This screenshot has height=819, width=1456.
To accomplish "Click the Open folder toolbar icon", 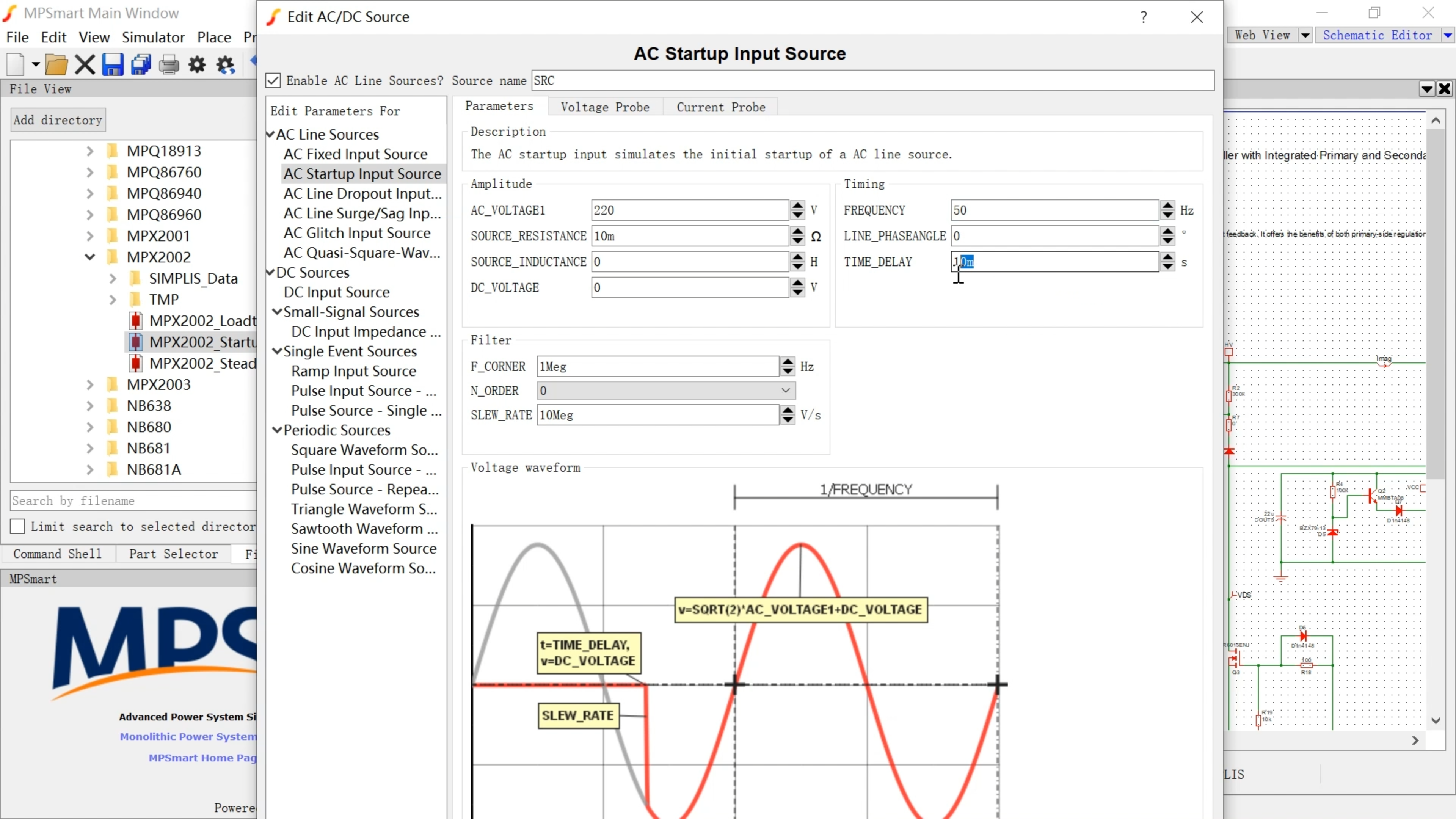I will pos(56,64).
